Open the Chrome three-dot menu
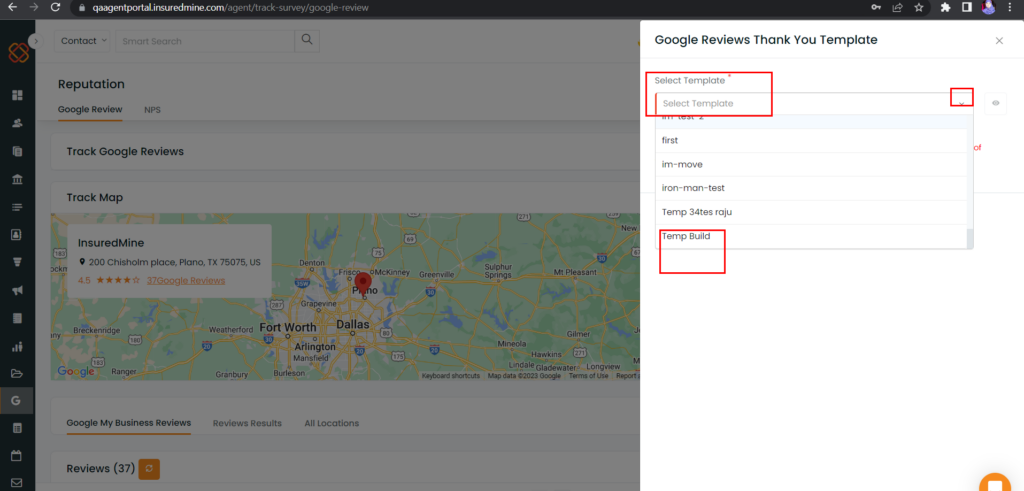 tap(1011, 7)
